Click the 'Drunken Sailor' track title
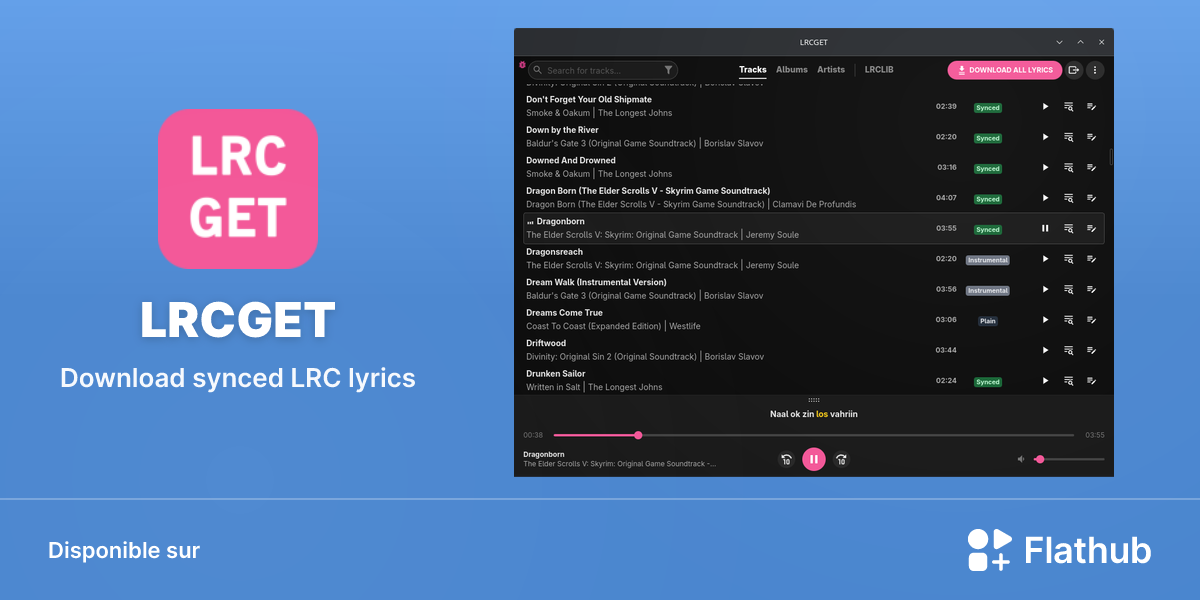 pyautogui.click(x=556, y=374)
